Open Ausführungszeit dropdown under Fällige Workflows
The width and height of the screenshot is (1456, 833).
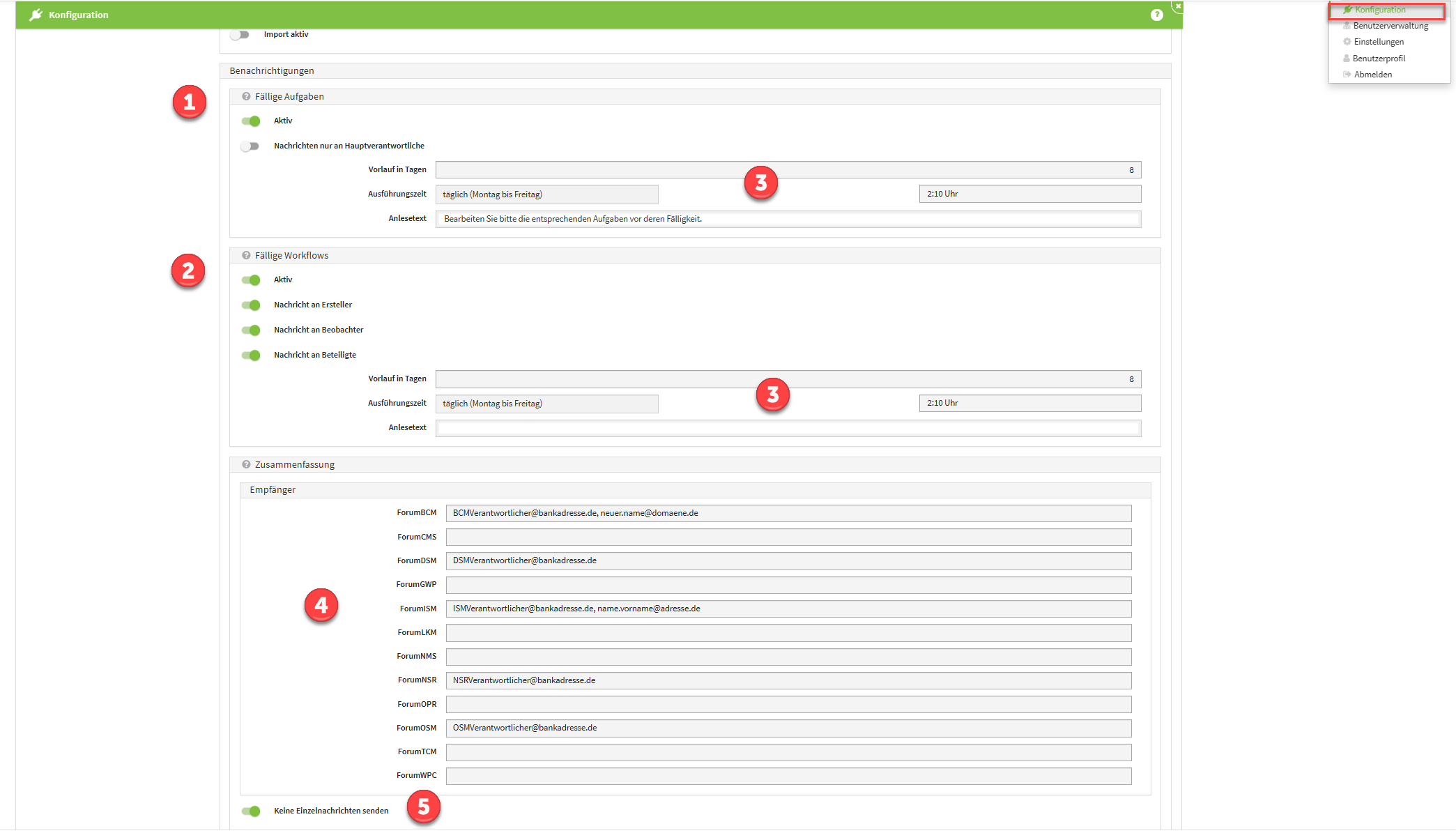546,404
